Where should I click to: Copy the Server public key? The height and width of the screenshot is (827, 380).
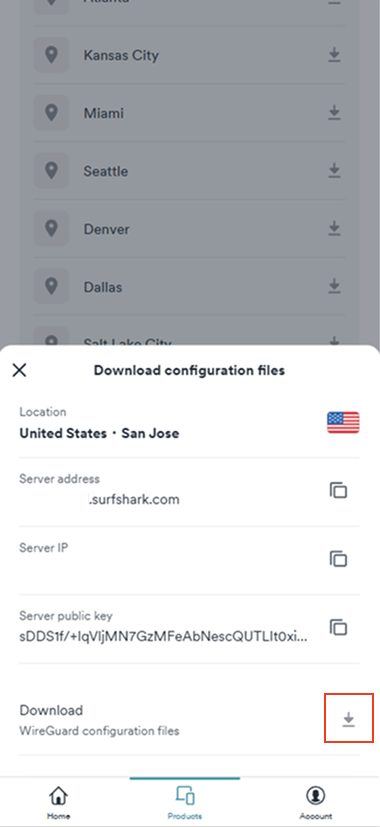(x=338, y=627)
